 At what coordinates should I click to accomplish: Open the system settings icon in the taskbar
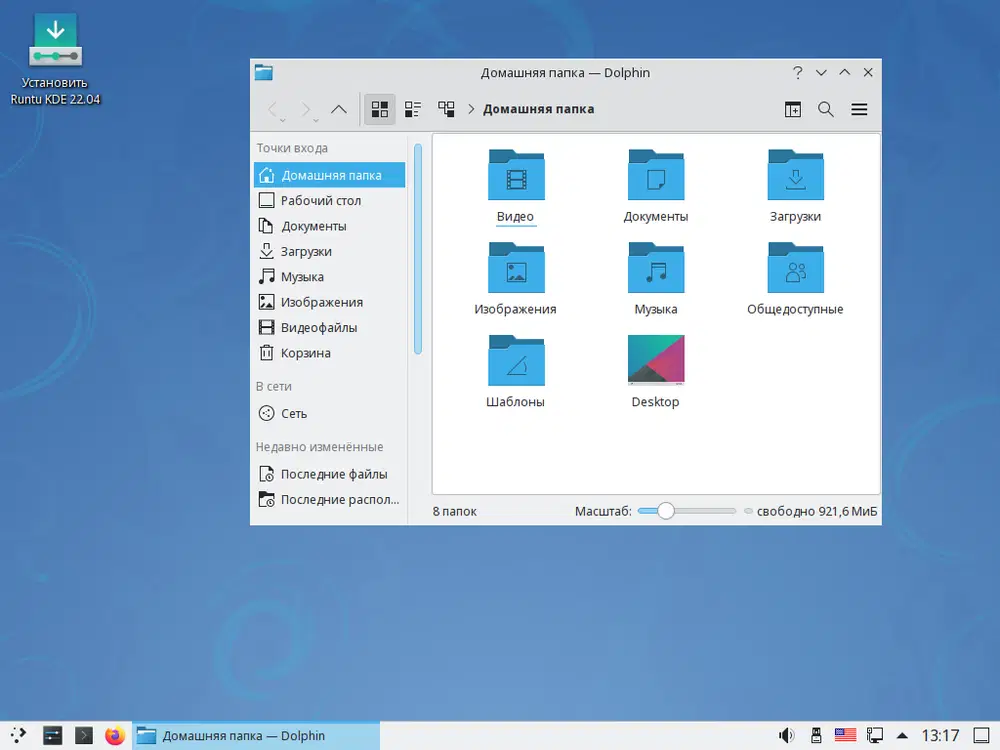coord(52,735)
